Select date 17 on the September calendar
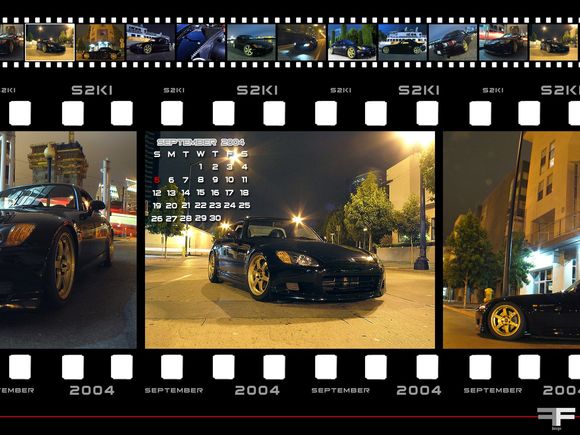580x435 pixels. click(230, 193)
